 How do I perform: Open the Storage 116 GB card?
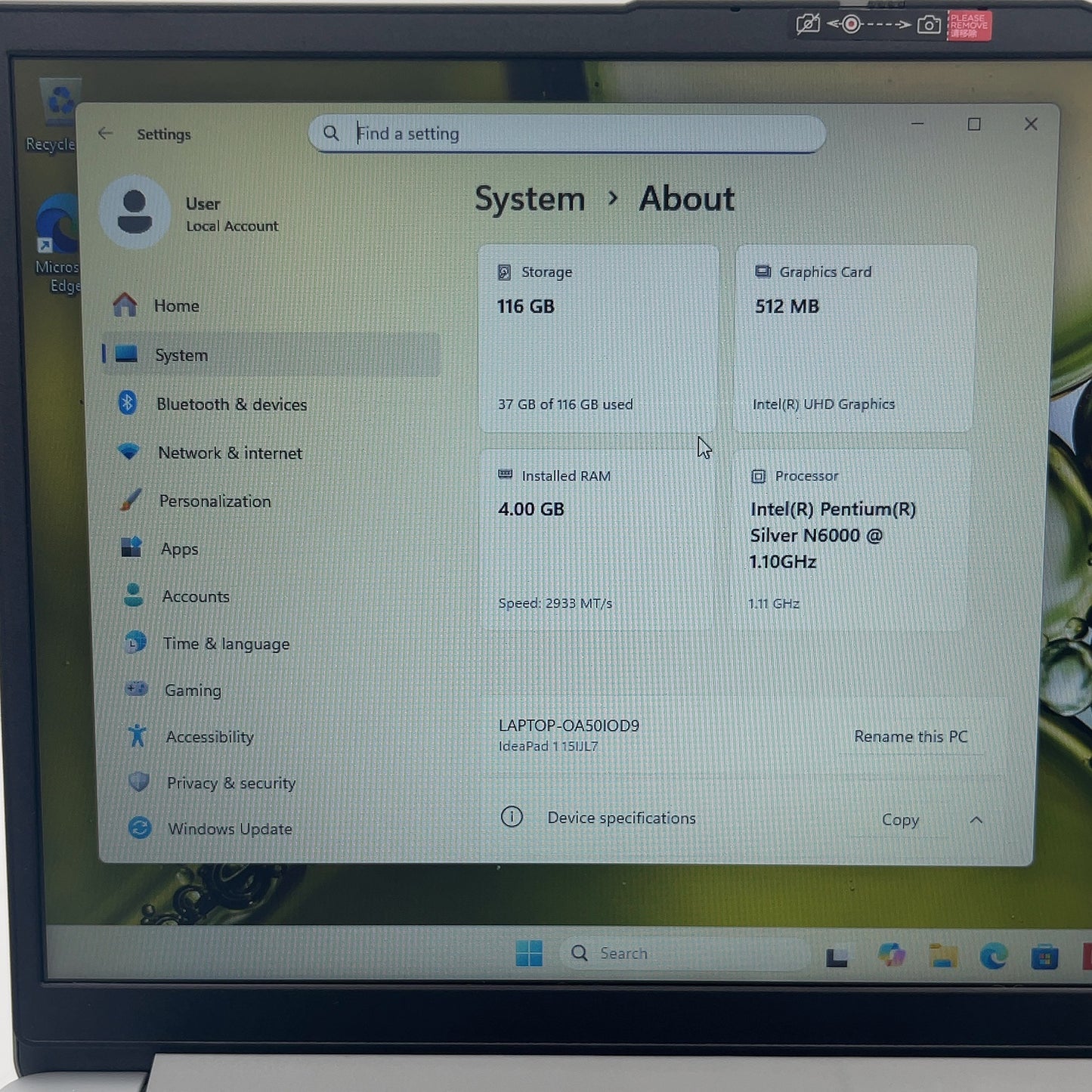(x=599, y=339)
